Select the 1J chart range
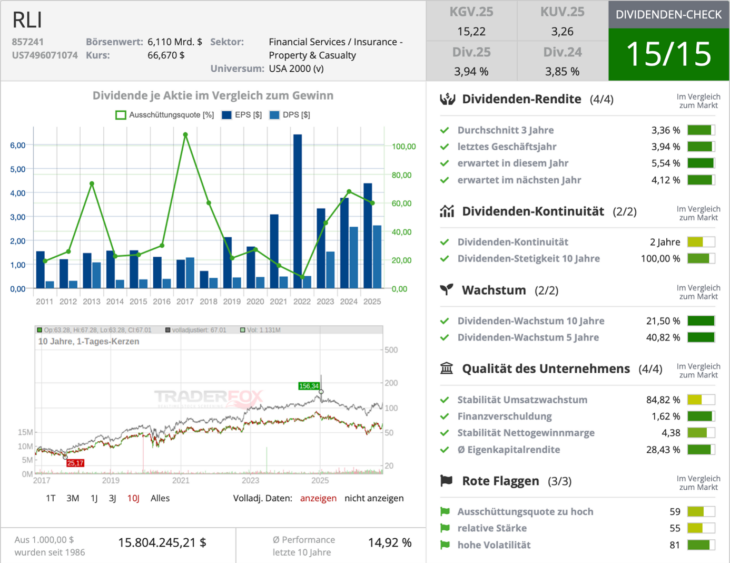 (94, 498)
